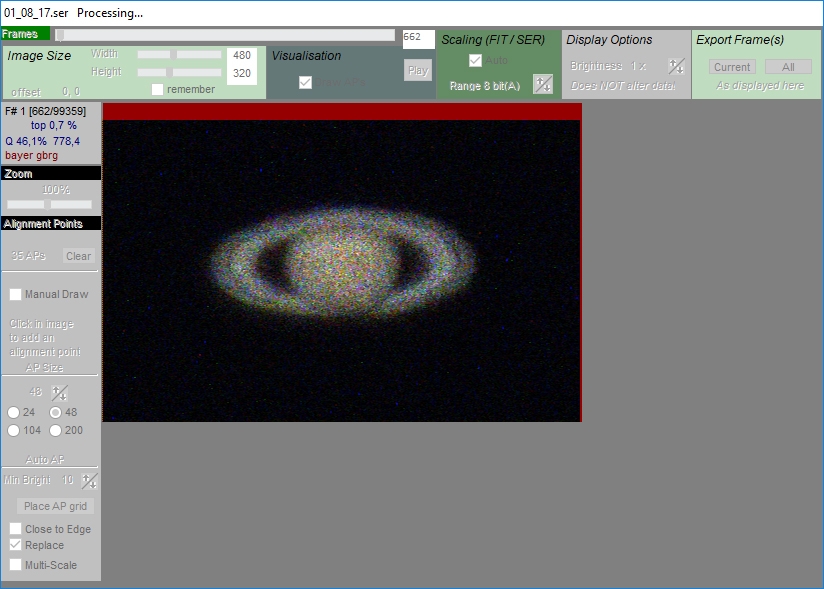Click the '100%' zoom value text
Image resolution: width=824 pixels, height=589 pixels.
point(56,190)
